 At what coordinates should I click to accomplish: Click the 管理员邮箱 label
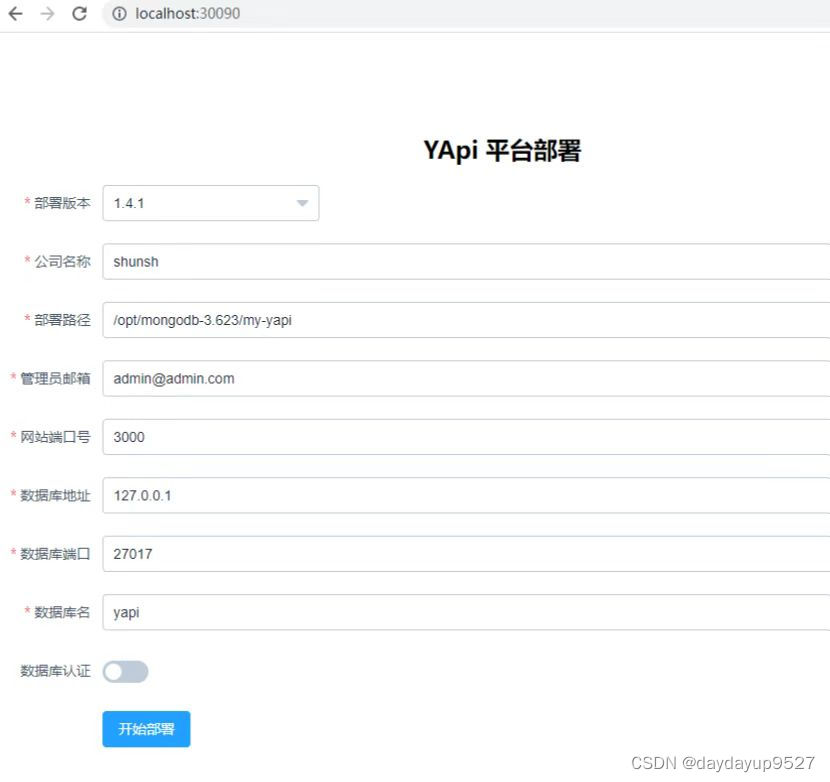(55, 379)
